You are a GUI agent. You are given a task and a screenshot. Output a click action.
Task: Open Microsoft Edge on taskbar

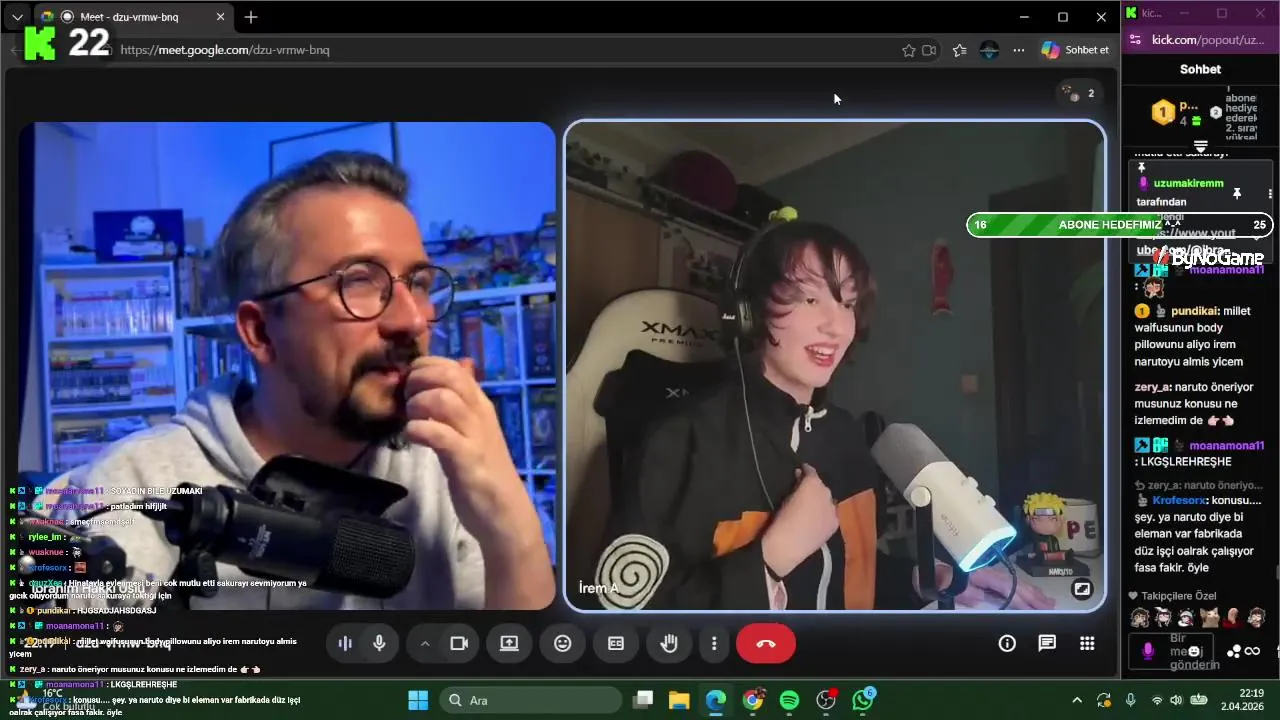pyautogui.click(x=716, y=700)
